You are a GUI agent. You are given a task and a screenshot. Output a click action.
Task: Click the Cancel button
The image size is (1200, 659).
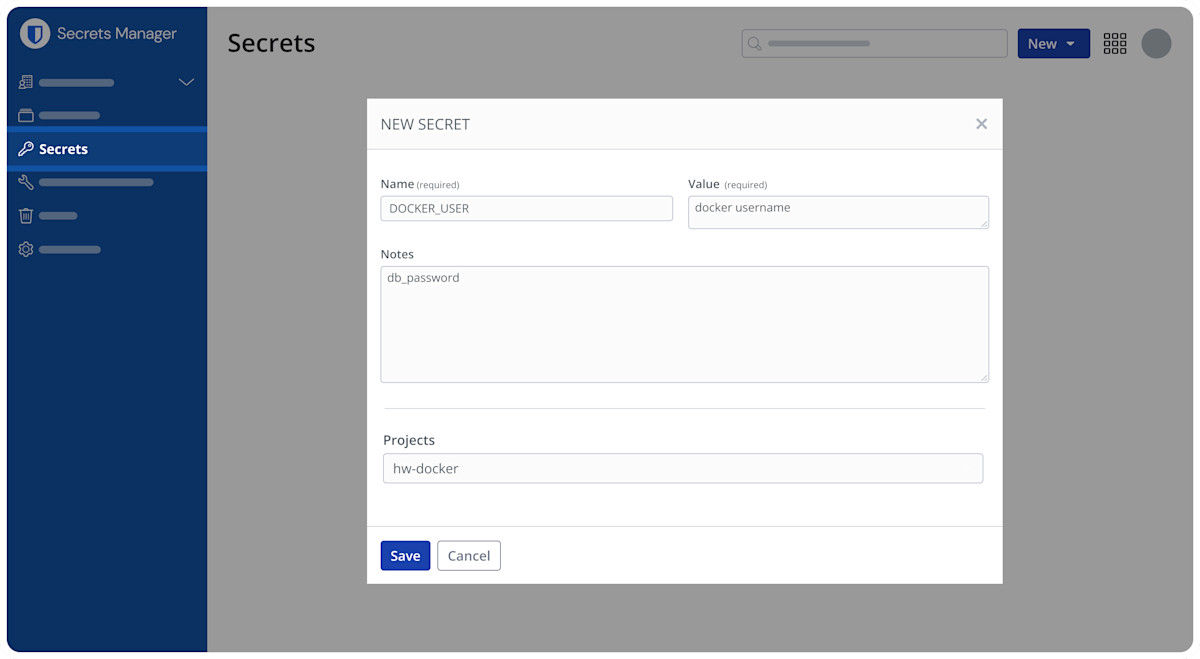tap(468, 556)
